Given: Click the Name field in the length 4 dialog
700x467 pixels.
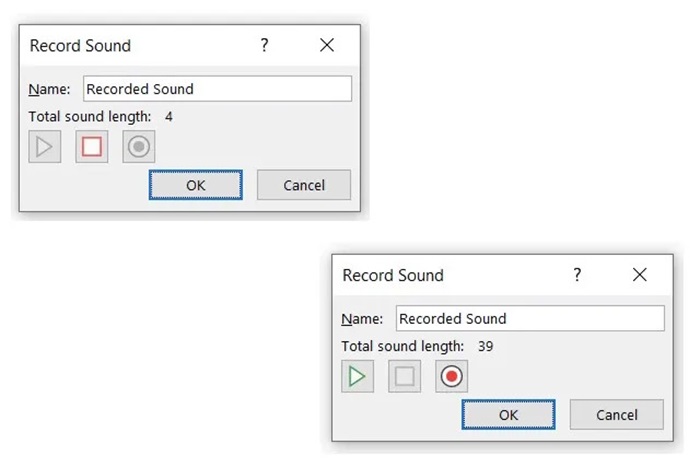Looking at the screenshot, I should tap(217, 89).
